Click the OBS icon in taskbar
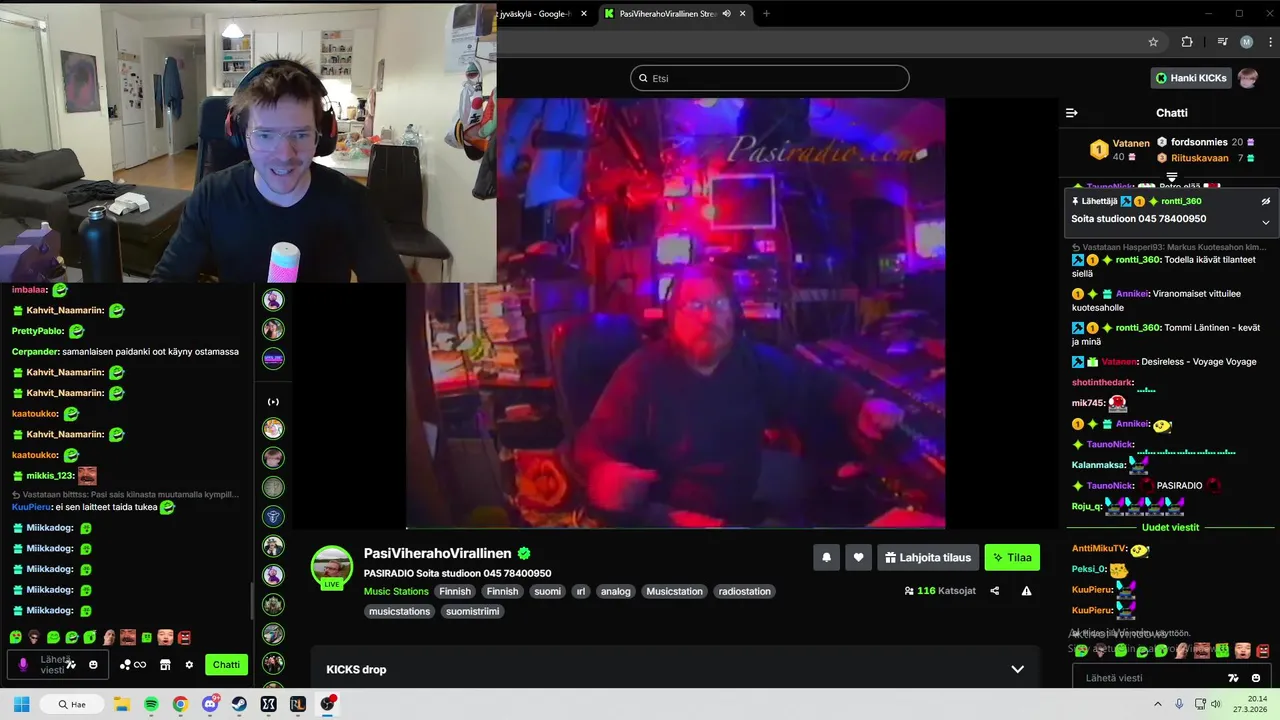Viewport: 1280px width, 720px height. point(328,704)
